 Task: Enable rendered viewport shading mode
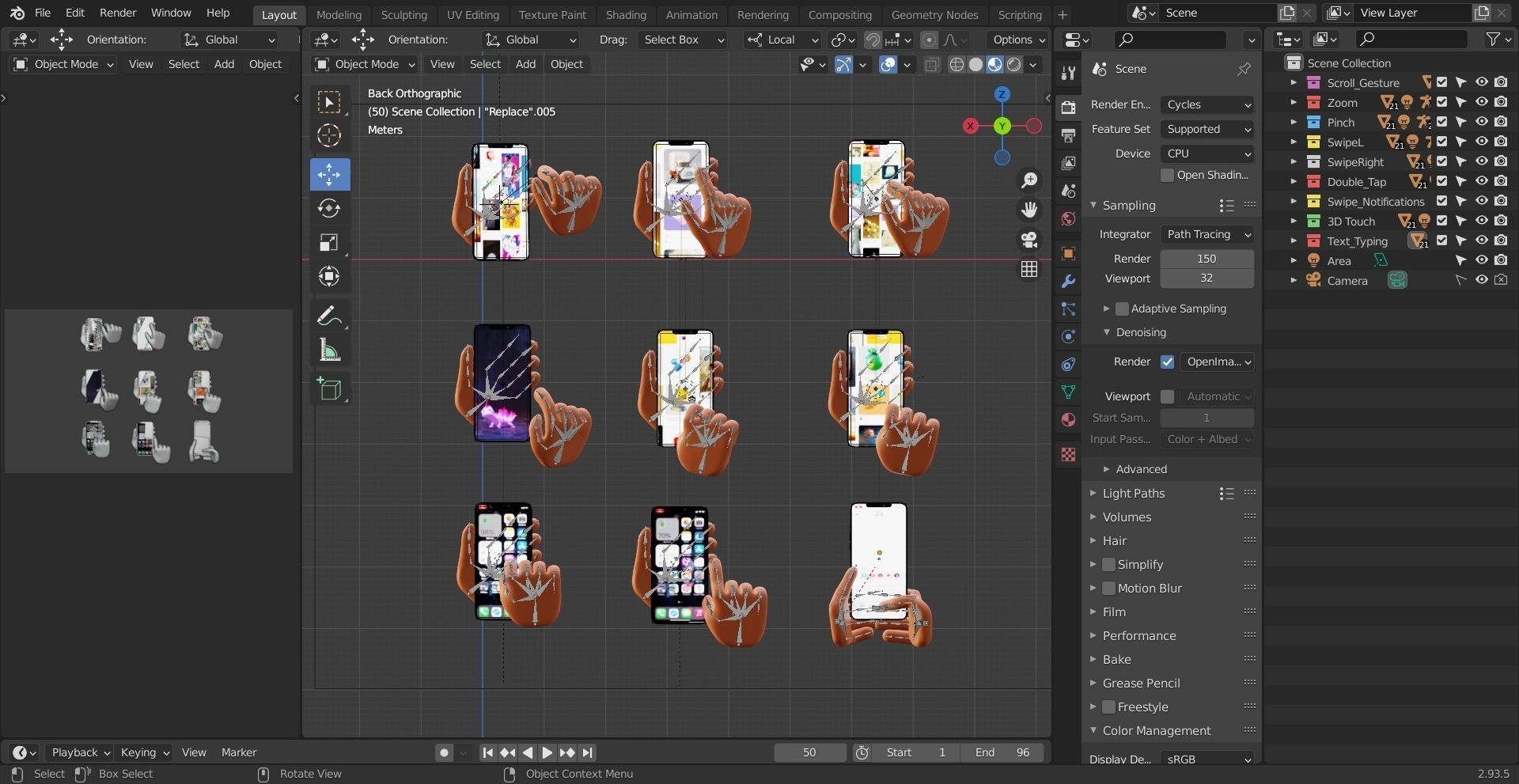pos(1014,65)
